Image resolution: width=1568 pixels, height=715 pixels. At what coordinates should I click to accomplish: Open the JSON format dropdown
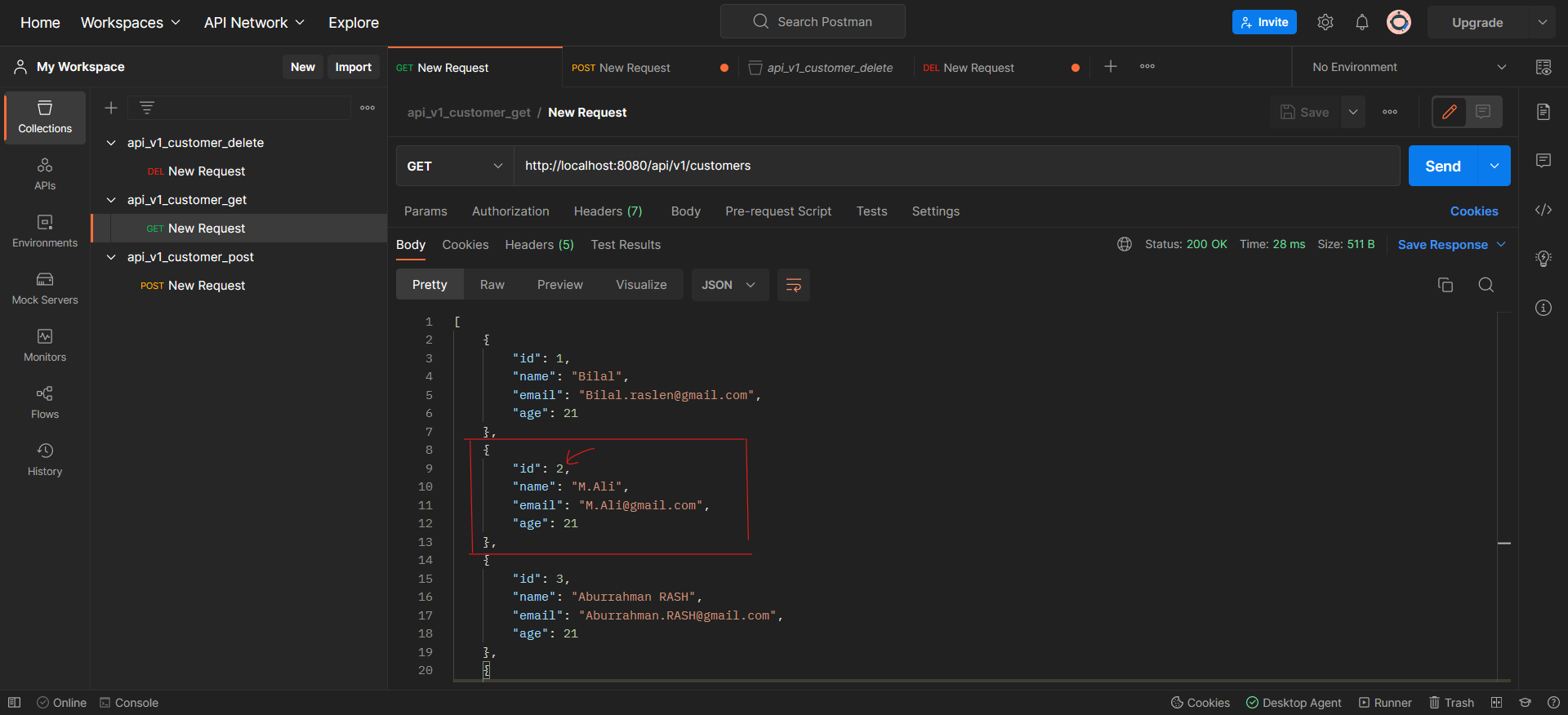(729, 285)
